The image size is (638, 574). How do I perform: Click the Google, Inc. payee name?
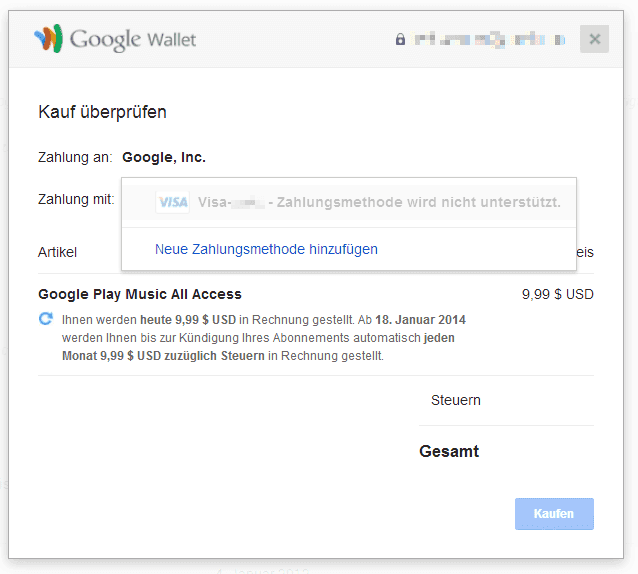coord(164,157)
